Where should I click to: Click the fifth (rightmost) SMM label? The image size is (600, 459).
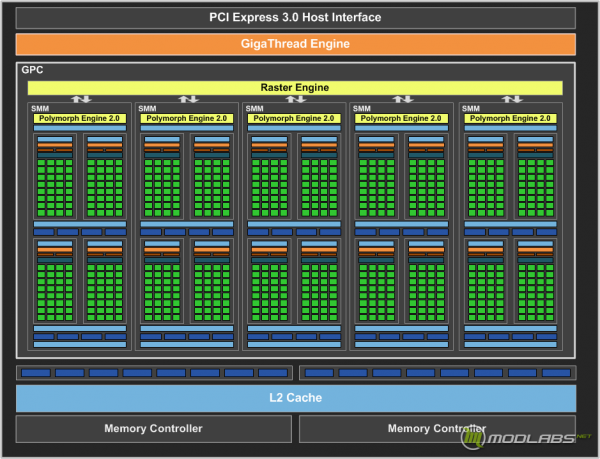(471, 109)
